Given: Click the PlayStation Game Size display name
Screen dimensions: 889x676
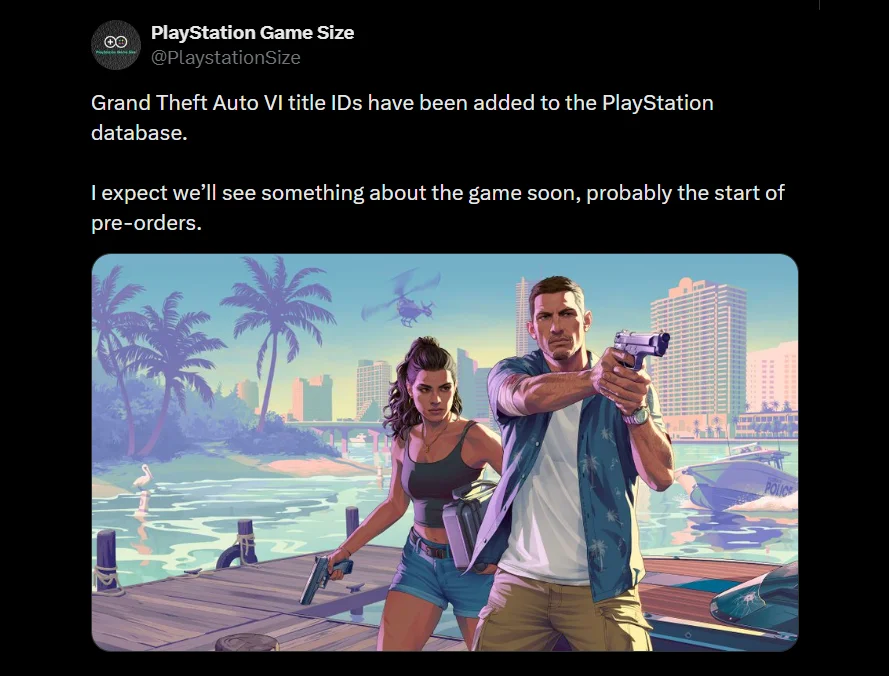Looking at the screenshot, I should (x=252, y=32).
